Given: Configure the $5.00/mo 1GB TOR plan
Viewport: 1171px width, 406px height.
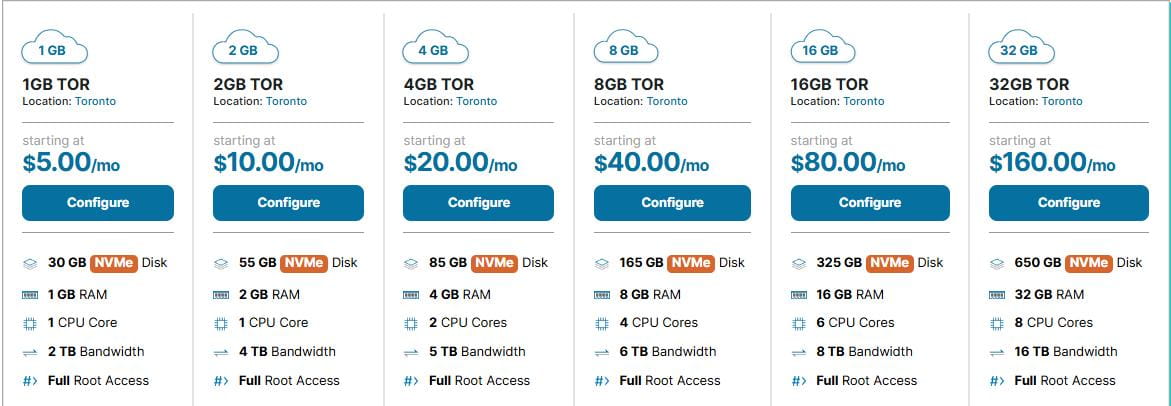Looking at the screenshot, I should 98,203.
